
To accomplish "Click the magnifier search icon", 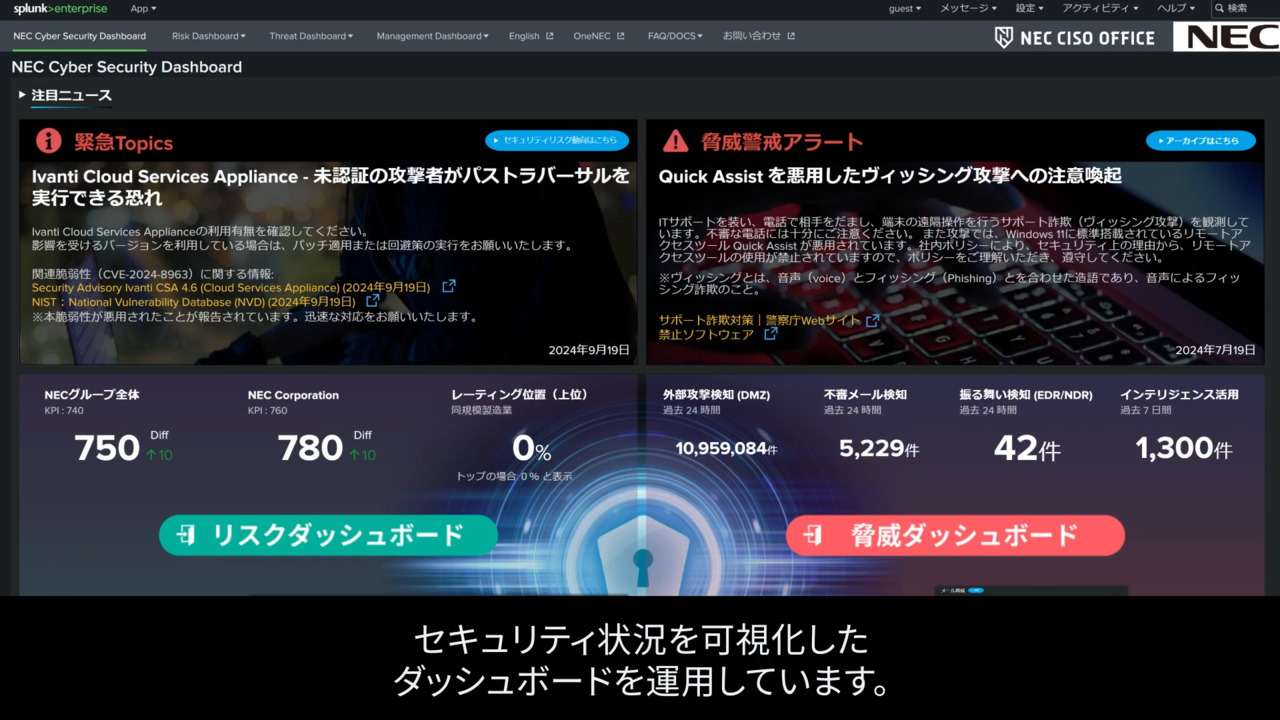I will pyautogui.click(x=1219, y=9).
